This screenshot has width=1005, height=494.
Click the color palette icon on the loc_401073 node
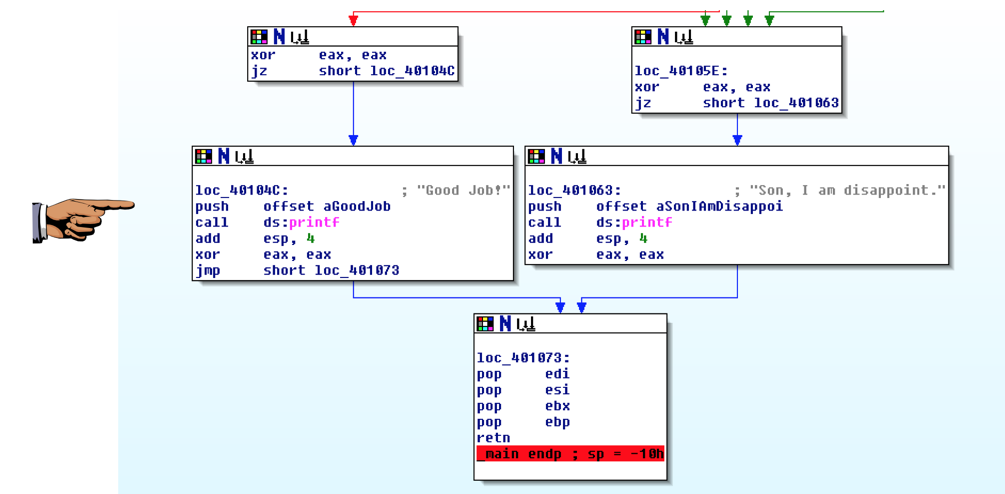coord(485,324)
